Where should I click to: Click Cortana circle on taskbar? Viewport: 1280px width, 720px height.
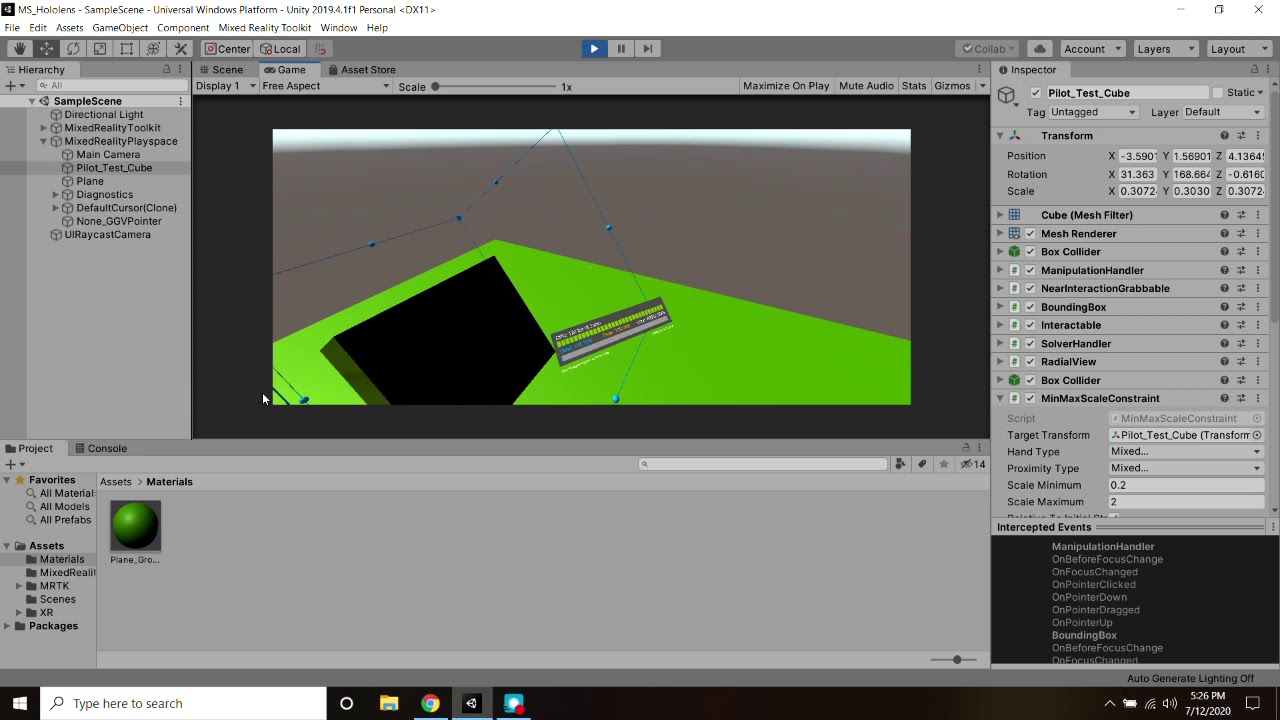[346, 703]
